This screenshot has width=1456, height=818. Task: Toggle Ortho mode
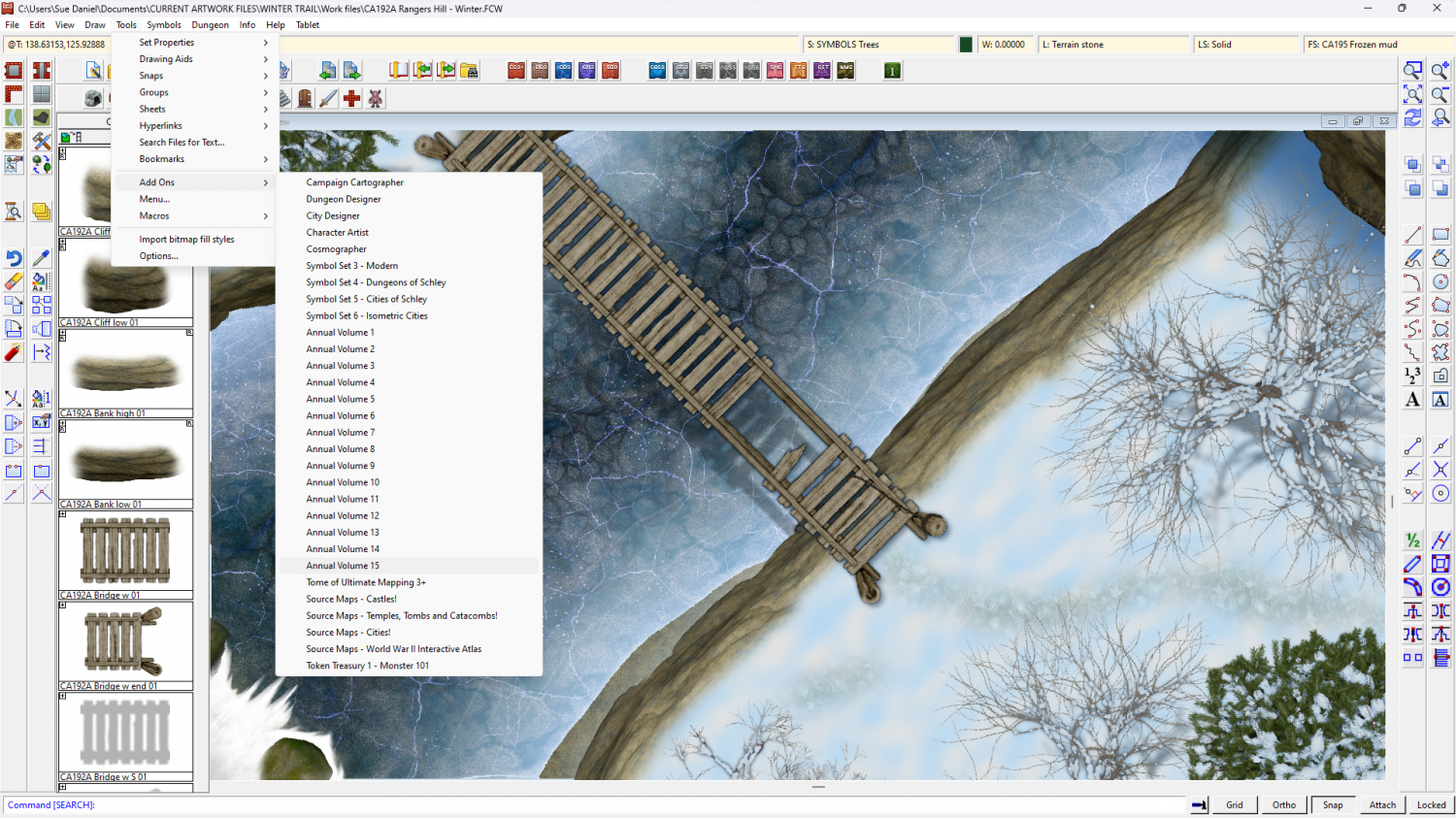1284,804
